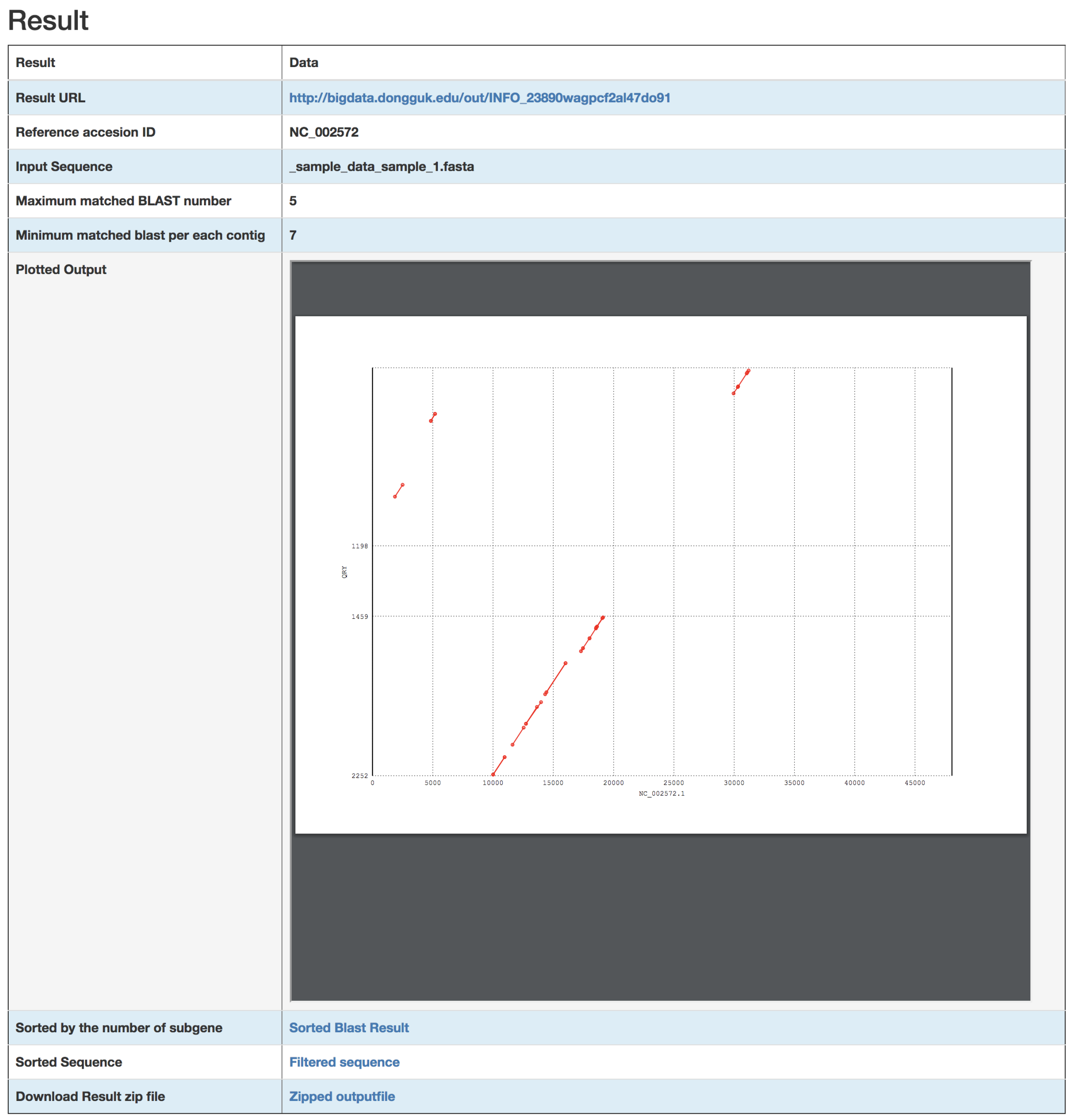
Task: Click the Data column header
Action: click(x=303, y=62)
